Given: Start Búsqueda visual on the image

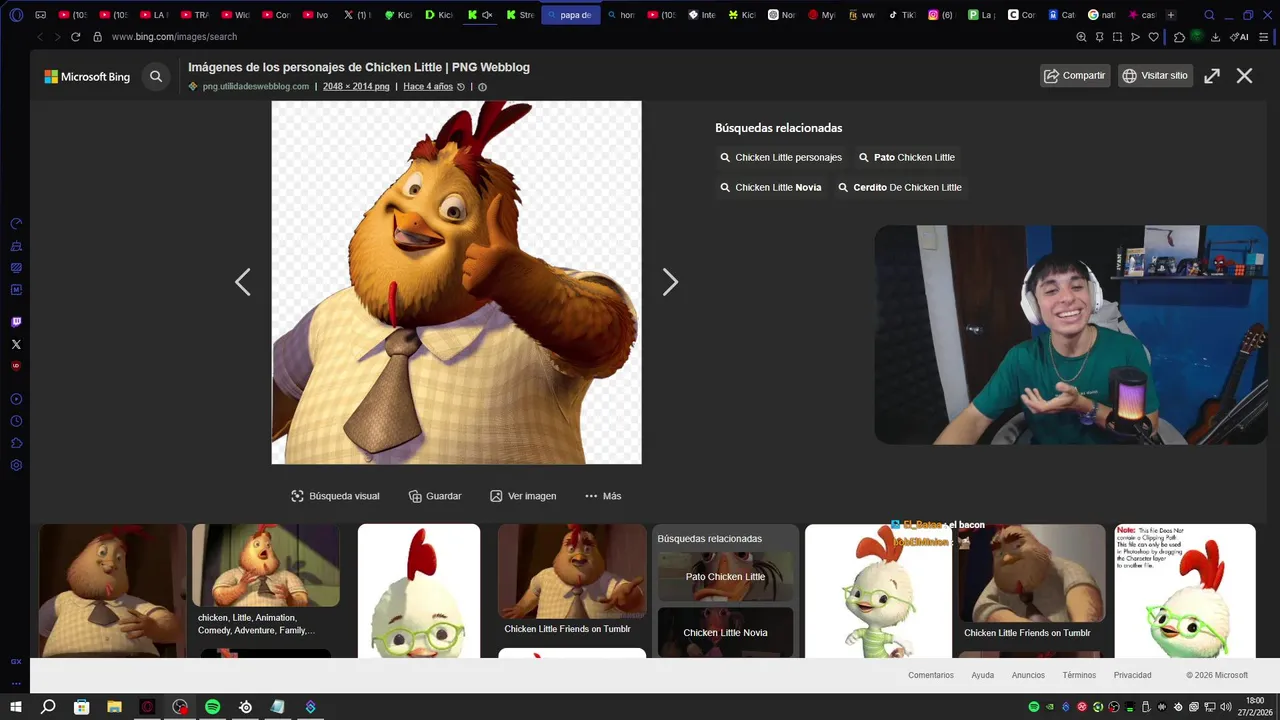Looking at the screenshot, I should 335,496.
